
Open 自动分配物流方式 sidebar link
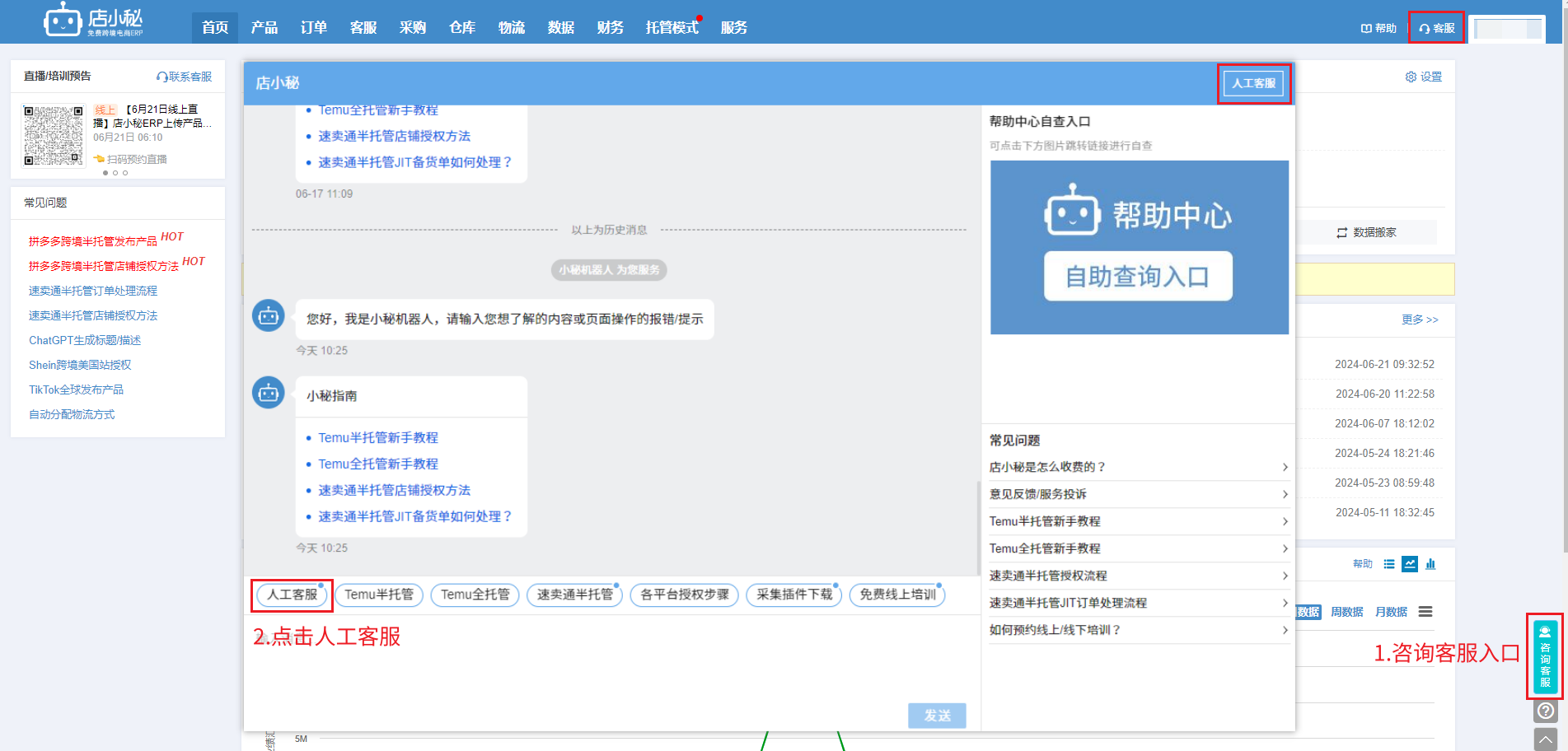[x=72, y=414]
